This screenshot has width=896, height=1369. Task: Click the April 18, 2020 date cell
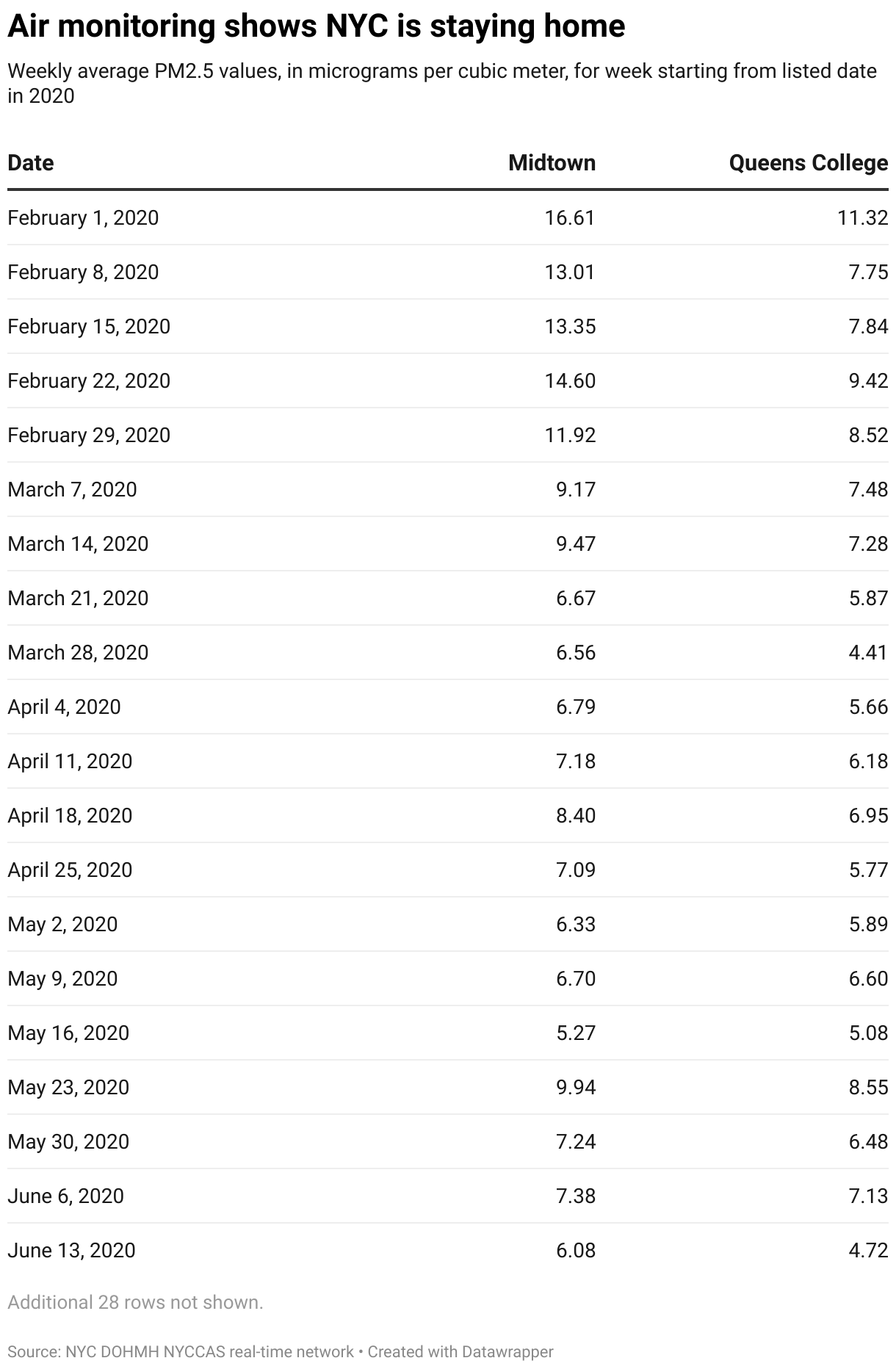[70, 815]
